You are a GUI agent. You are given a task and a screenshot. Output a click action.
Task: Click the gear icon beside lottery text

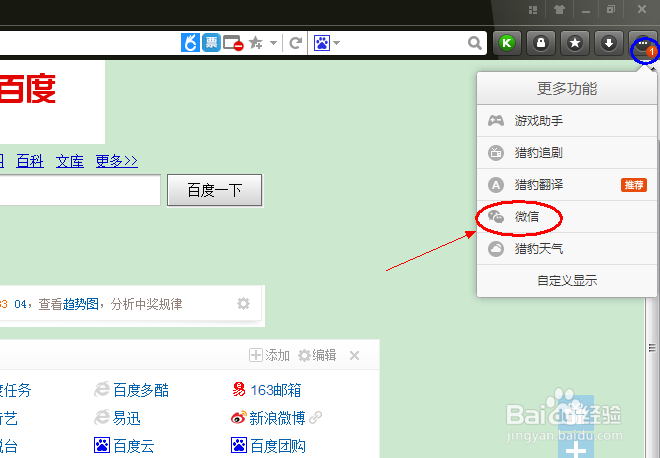243,304
